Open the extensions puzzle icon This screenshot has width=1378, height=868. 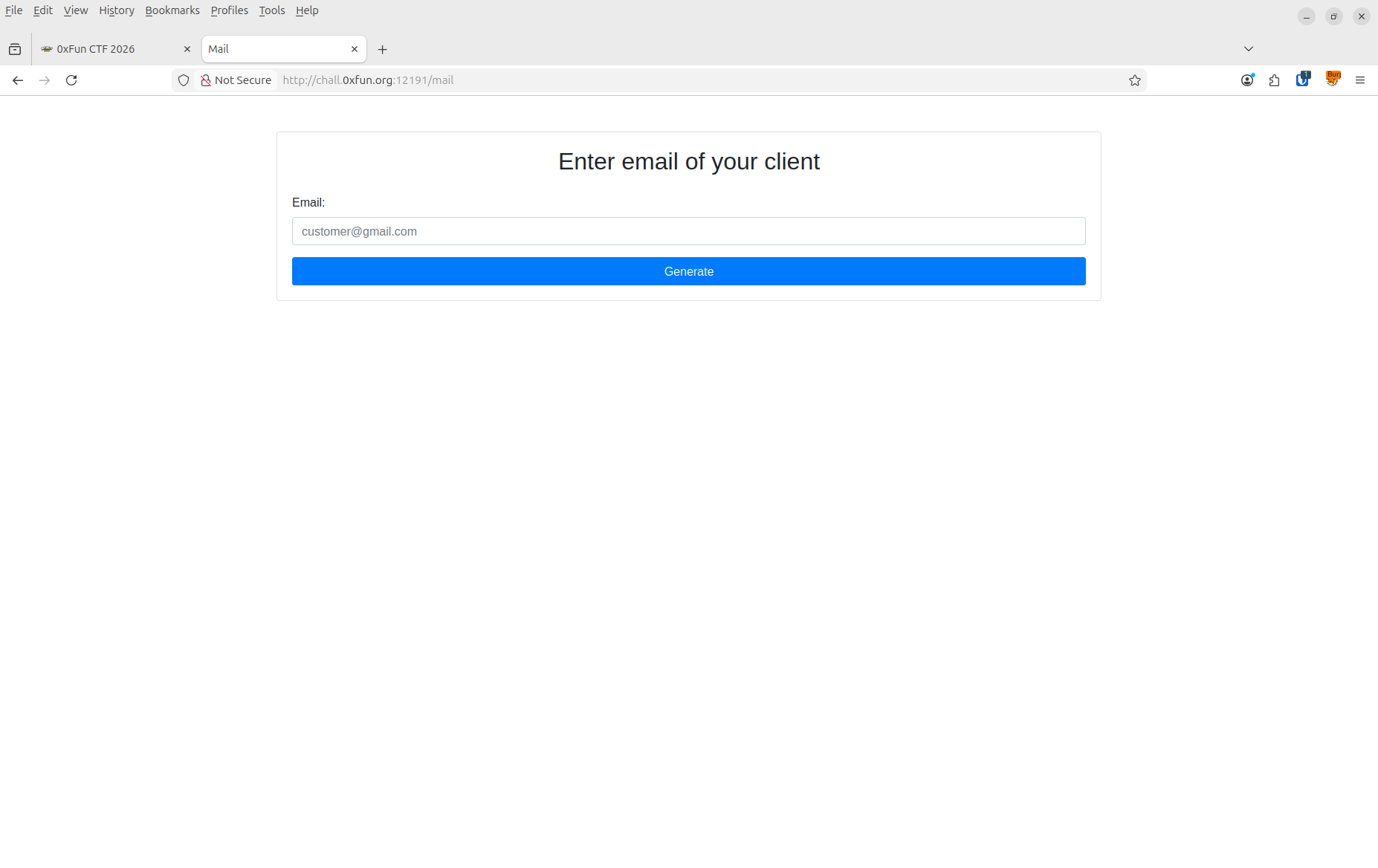coord(1275,80)
